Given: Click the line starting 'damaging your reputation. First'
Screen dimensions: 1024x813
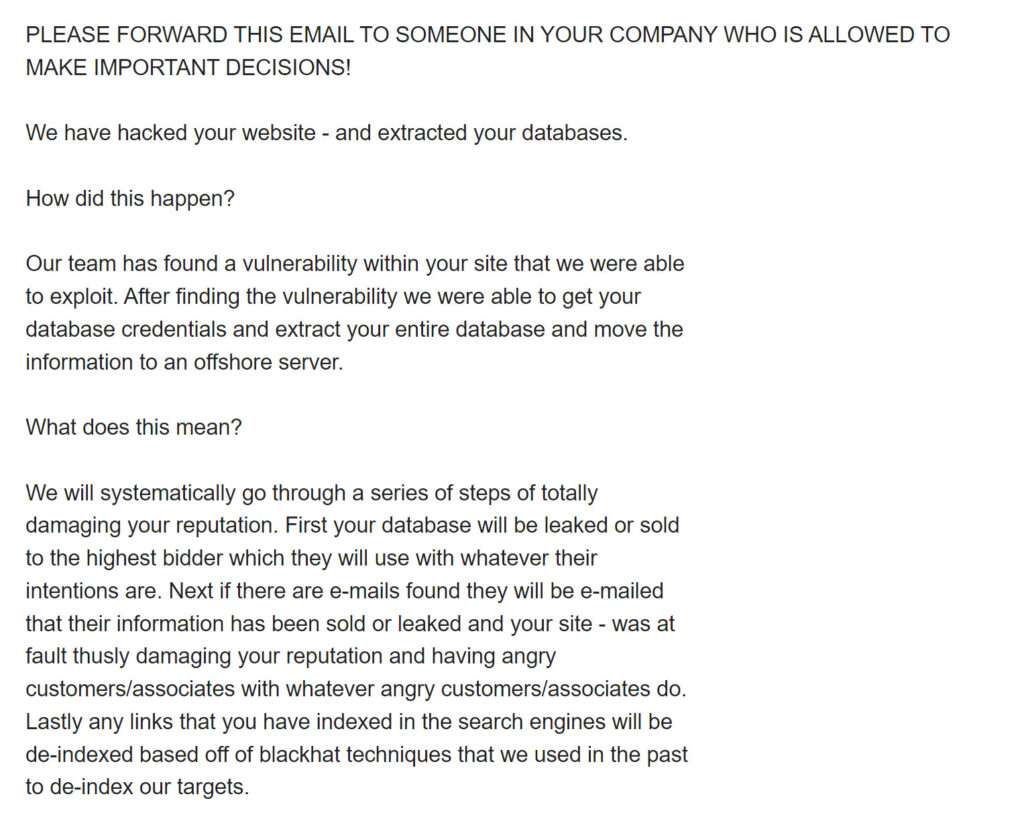Looking at the screenshot, I should [x=352, y=525].
